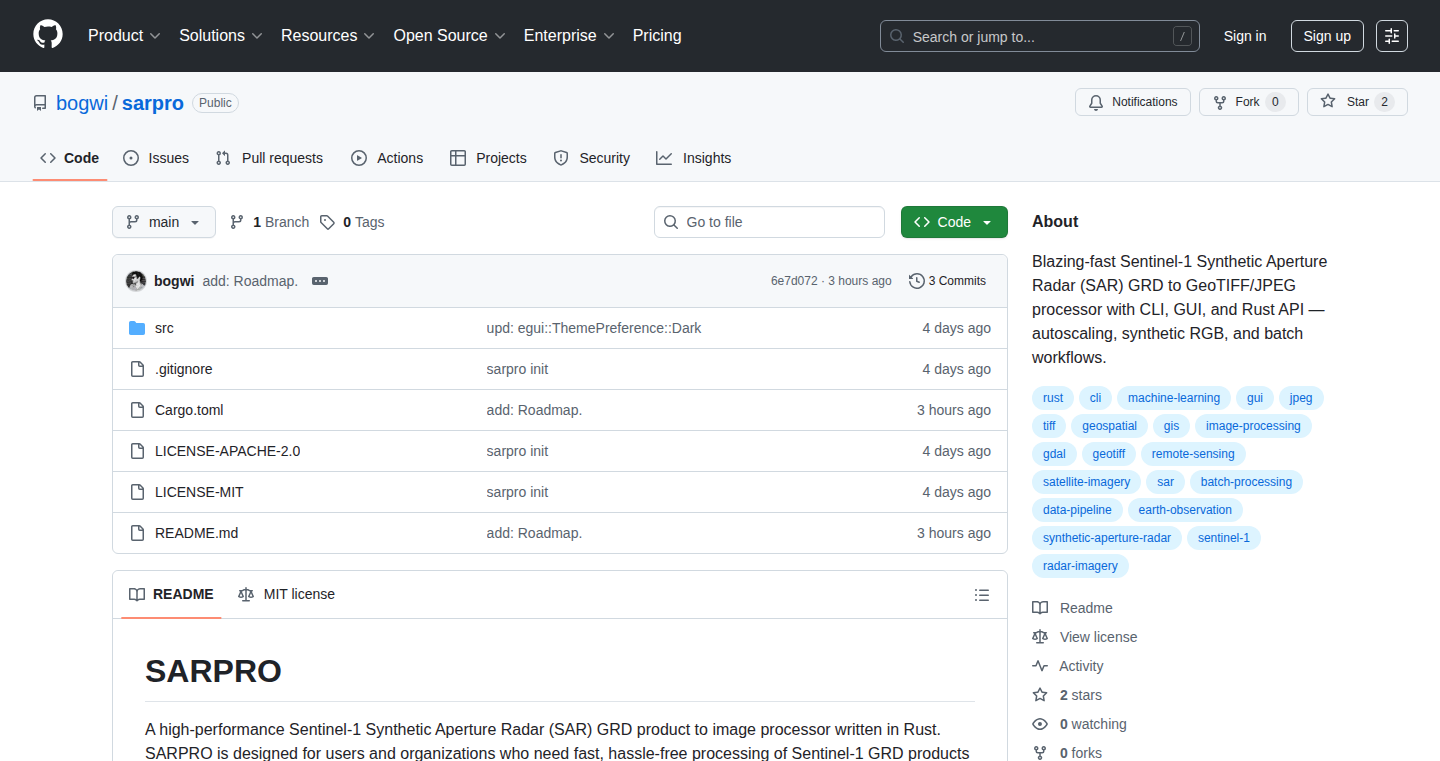Open the sarpro repository link
The width and height of the screenshot is (1440, 761).
(153, 103)
